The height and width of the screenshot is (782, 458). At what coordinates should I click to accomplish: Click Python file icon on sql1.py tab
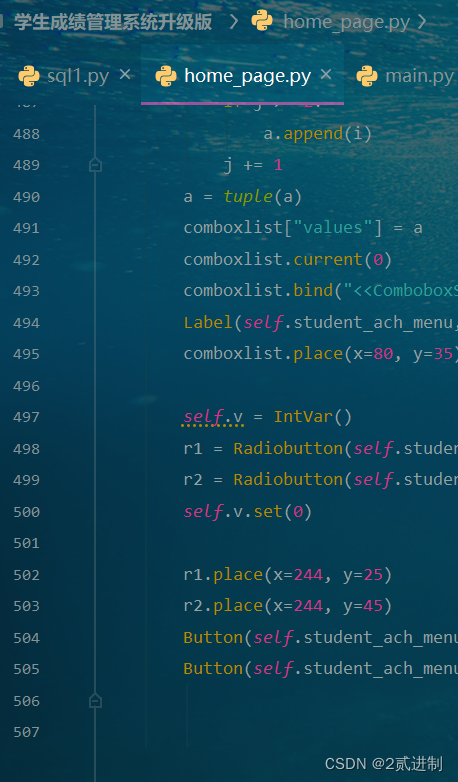pyautogui.click(x=29, y=76)
